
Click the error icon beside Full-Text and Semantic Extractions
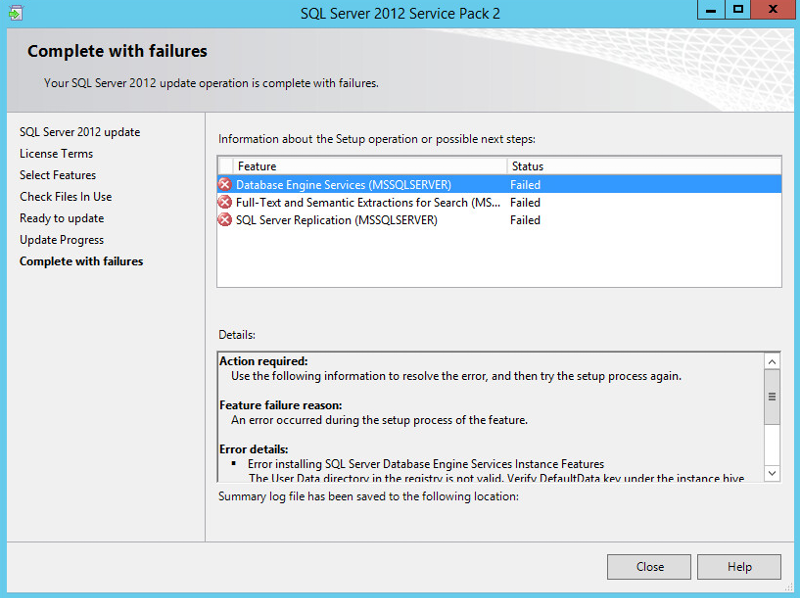click(224, 202)
